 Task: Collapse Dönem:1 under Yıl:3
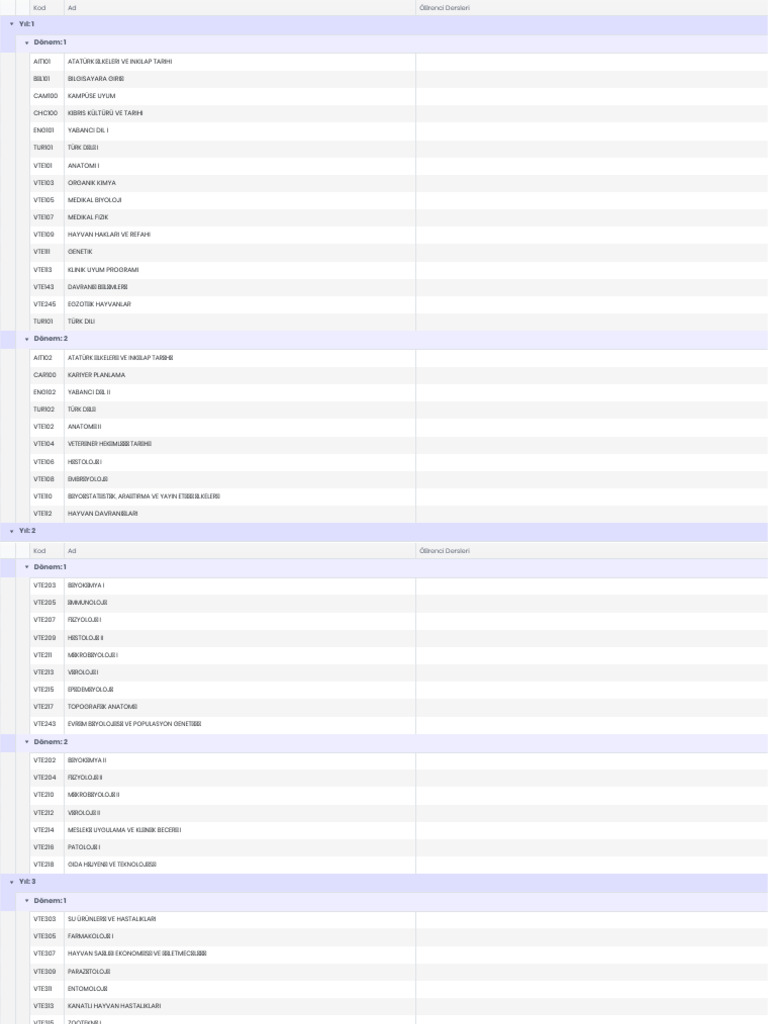27,901
